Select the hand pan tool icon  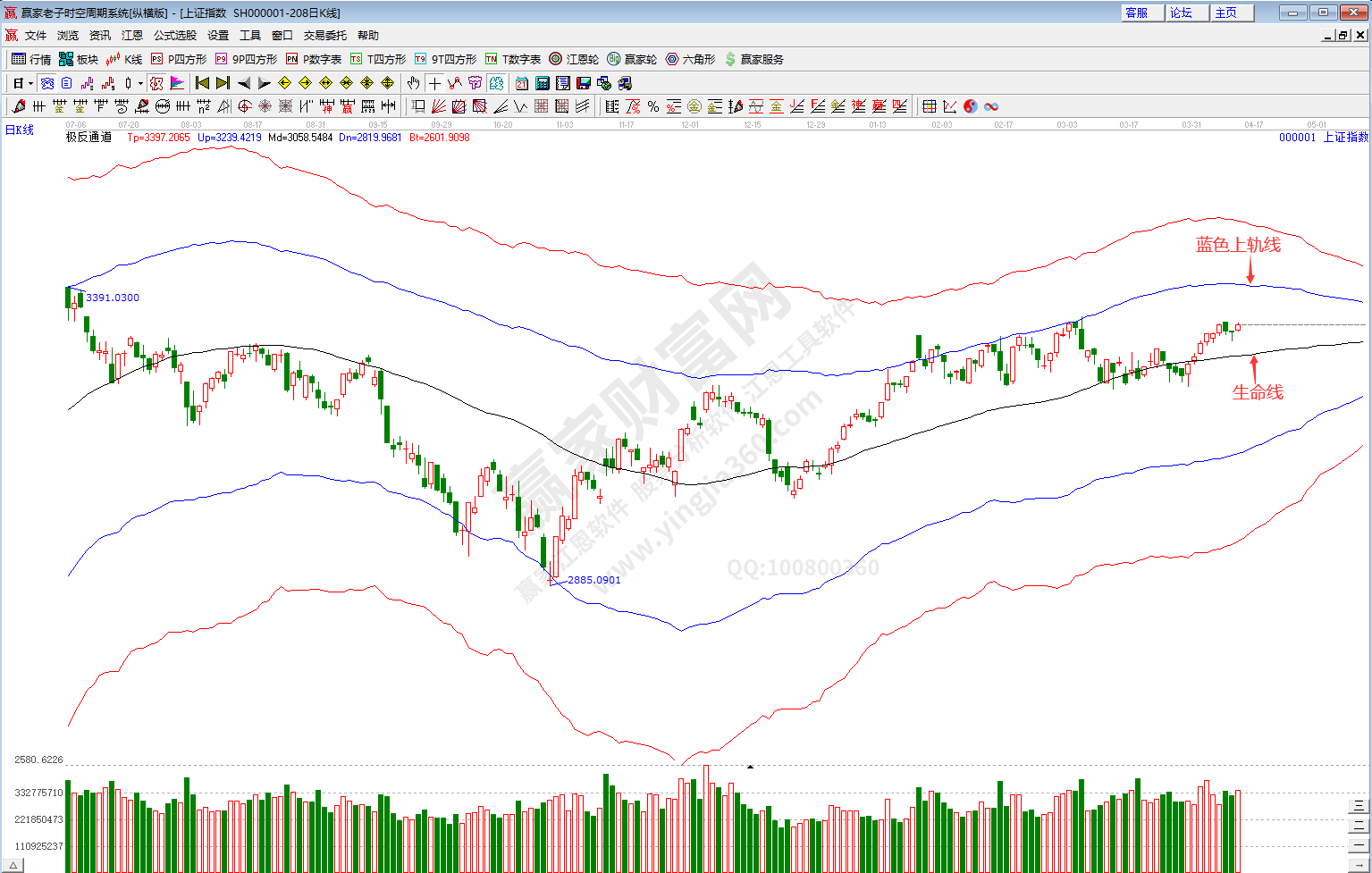click(x=413, y=83)
